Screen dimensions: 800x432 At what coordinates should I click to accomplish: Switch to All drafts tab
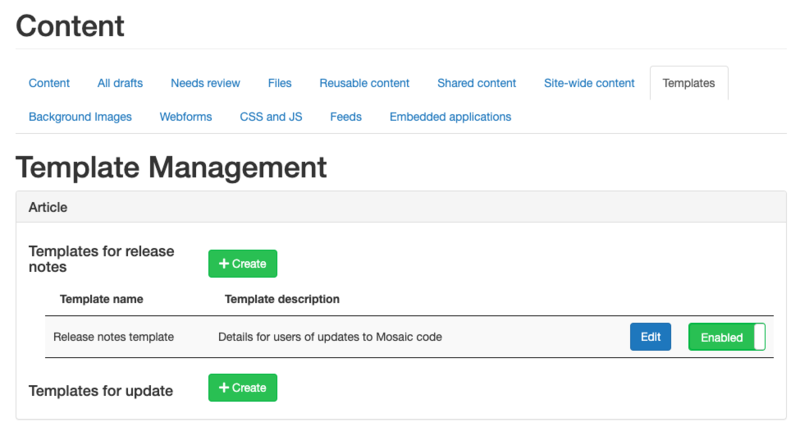[120, 83]
